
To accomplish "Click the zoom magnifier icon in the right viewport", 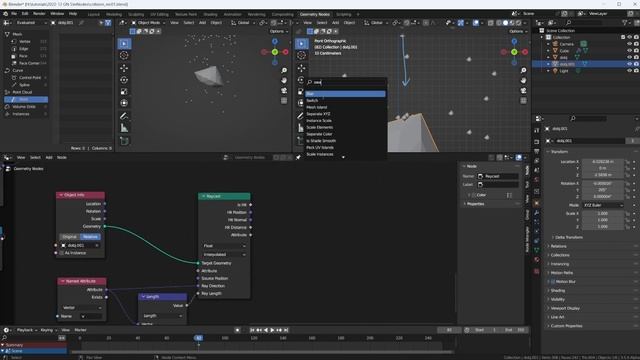I will 523,71.
